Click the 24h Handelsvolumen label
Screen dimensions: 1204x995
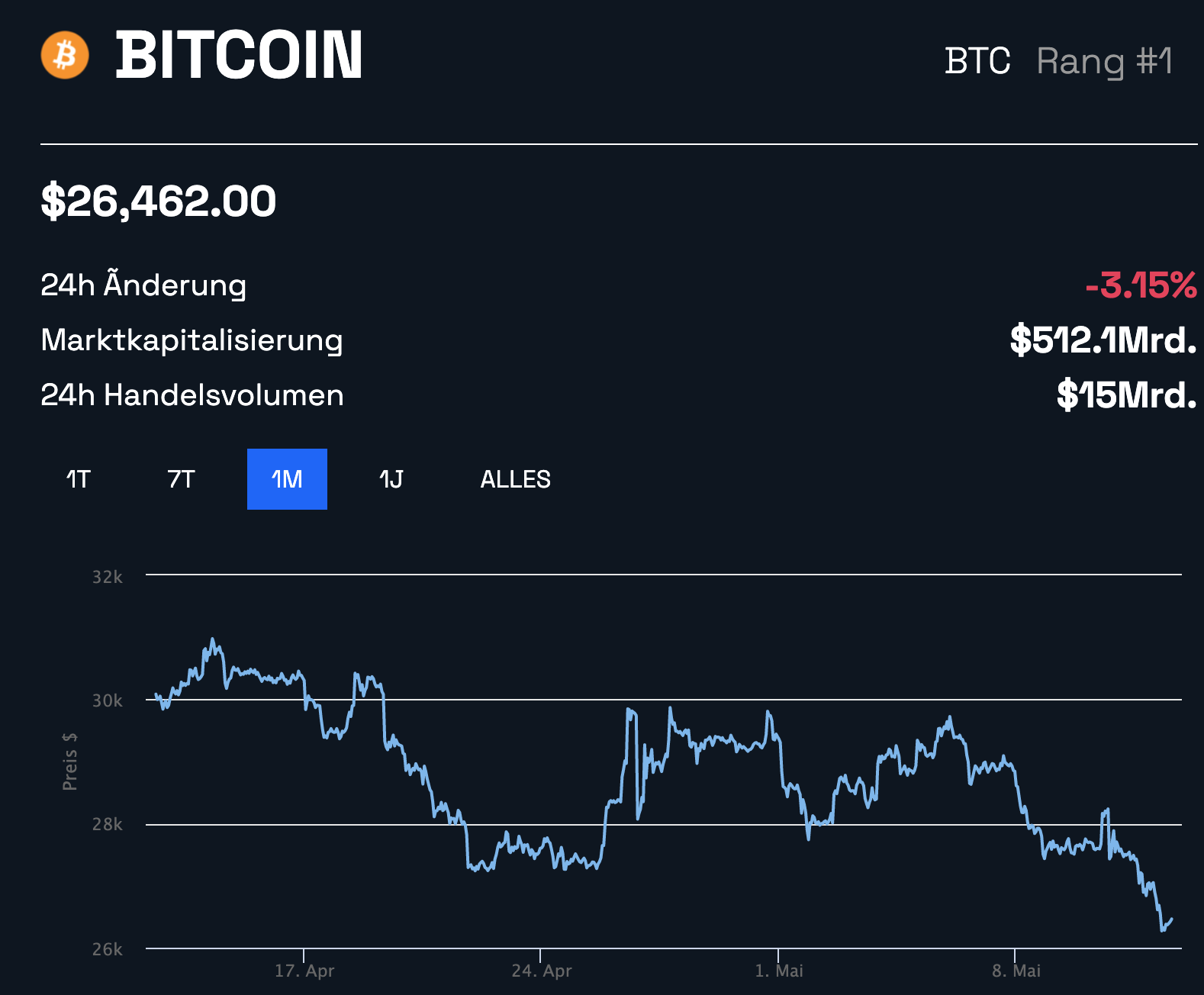point(192,395)
